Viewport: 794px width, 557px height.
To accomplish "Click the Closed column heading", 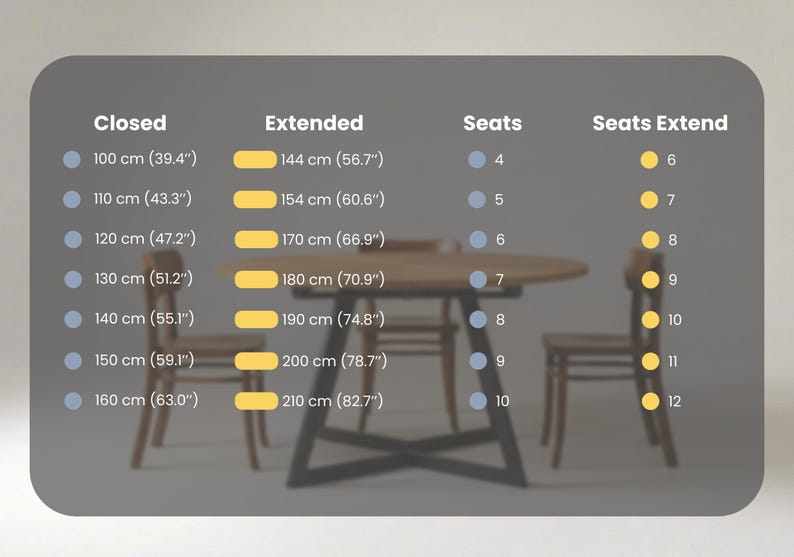I will [x=130, y=123].
